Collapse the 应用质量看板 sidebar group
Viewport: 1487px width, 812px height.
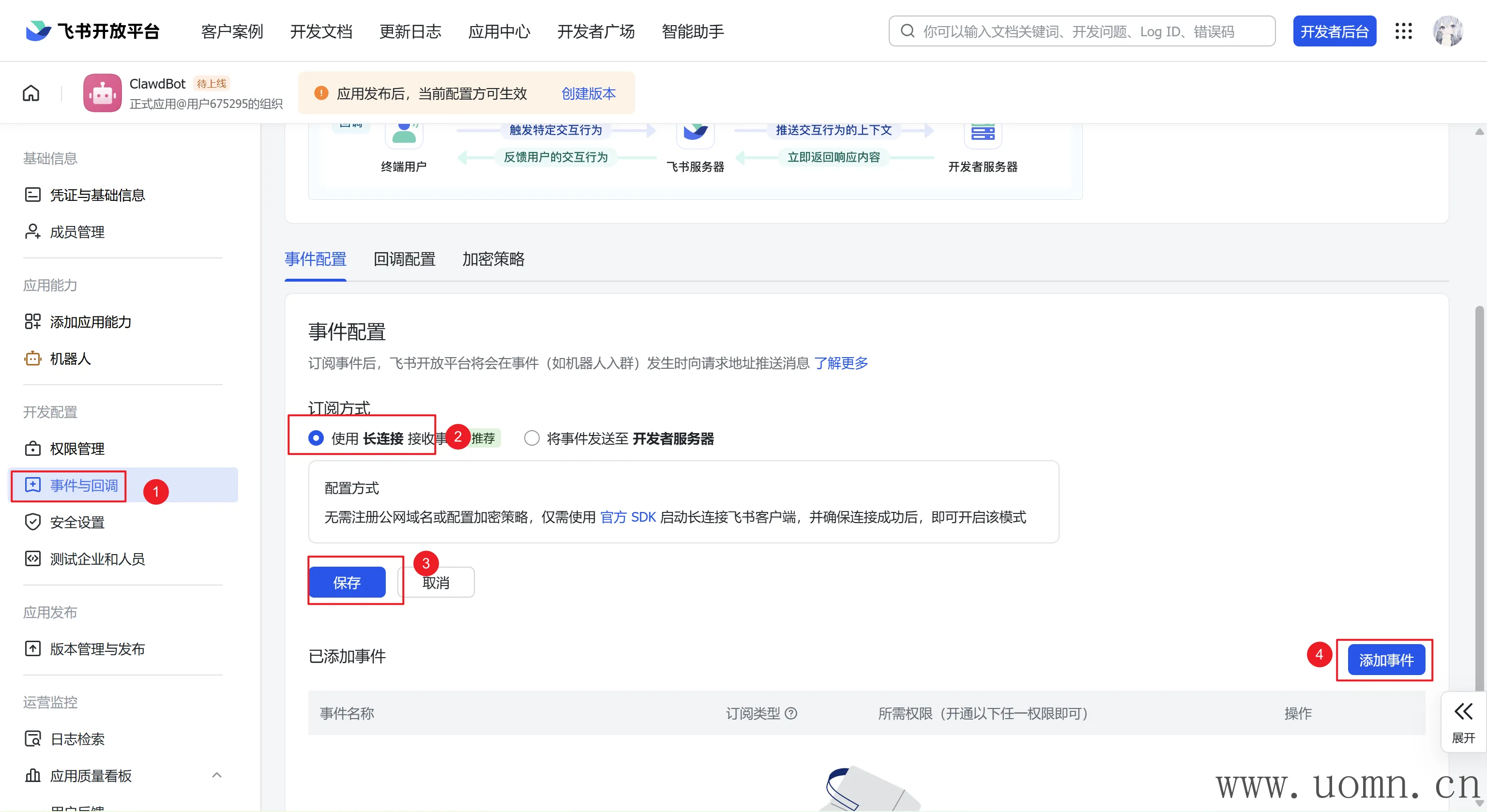216,775
